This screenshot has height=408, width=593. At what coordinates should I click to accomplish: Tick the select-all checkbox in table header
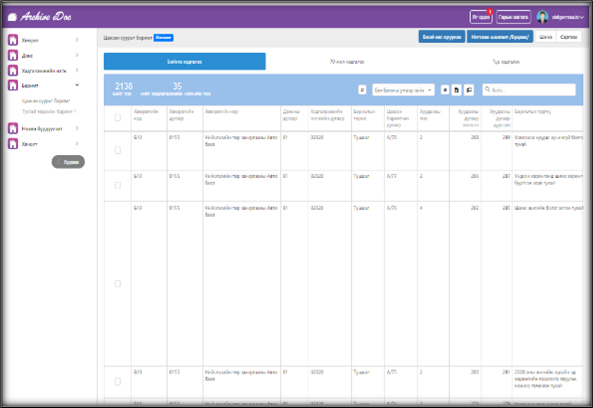(118, 118)
